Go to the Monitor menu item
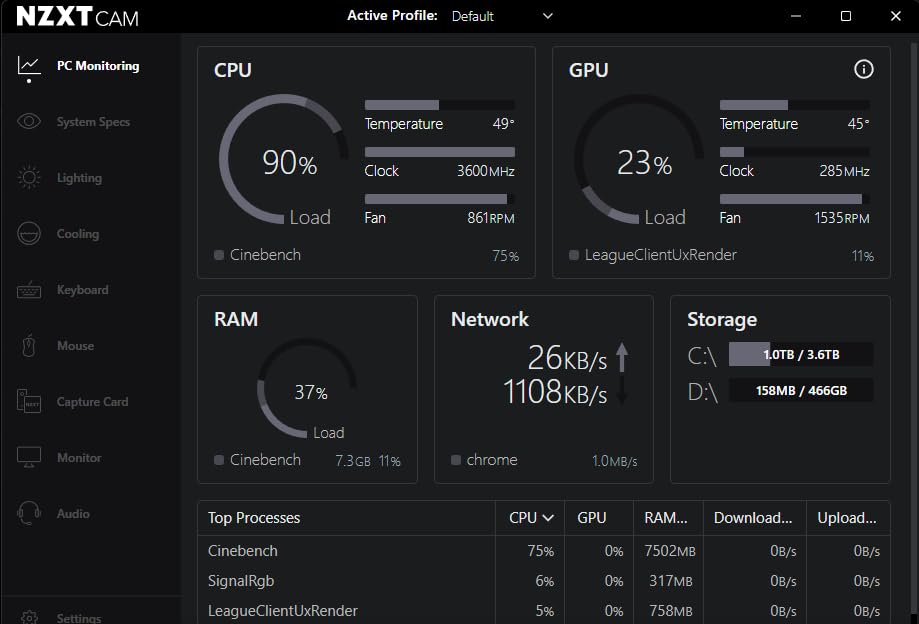Image resolution: width=919 pixels, height=624 pixels. [x=79, y=458]
